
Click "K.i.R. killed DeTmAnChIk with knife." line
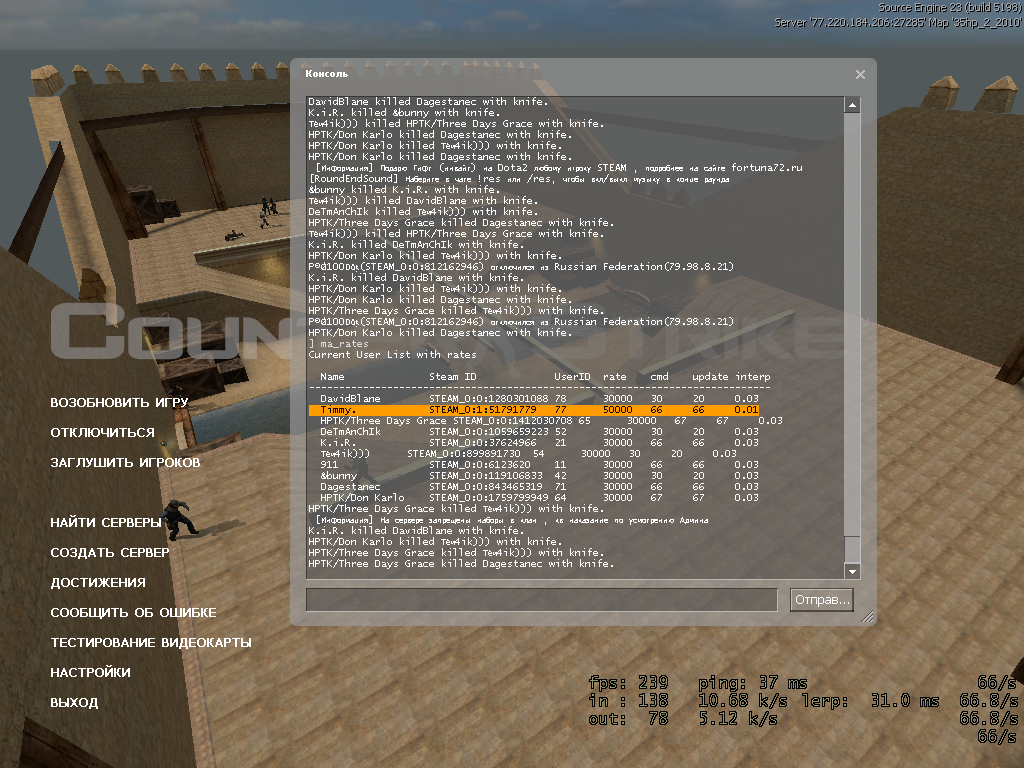click(x=416, y=245)
